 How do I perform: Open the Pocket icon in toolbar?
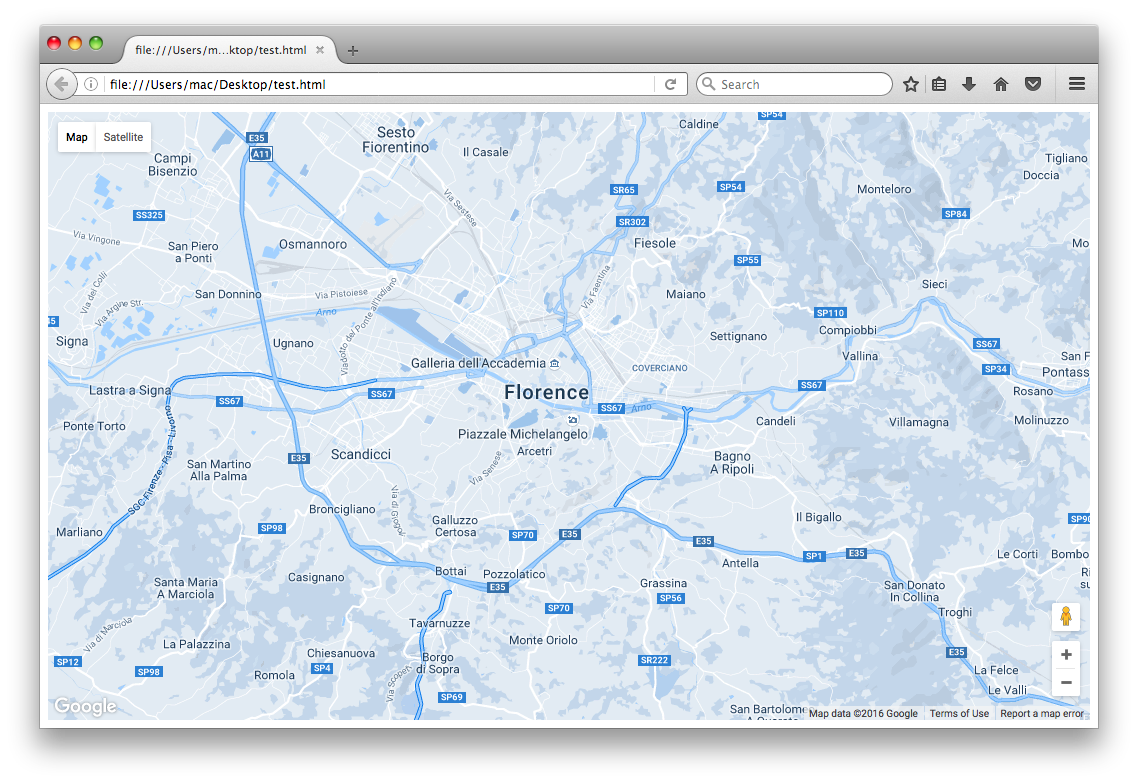pos(1033,84)
